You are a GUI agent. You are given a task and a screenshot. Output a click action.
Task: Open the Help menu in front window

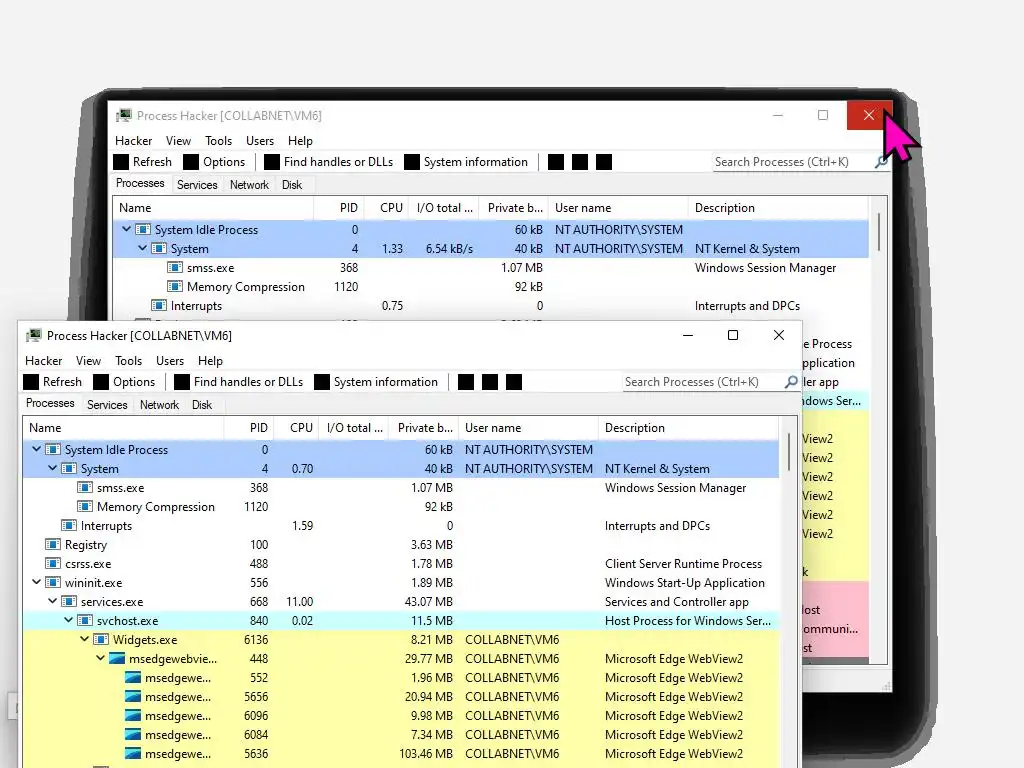[x=210, y=360]
